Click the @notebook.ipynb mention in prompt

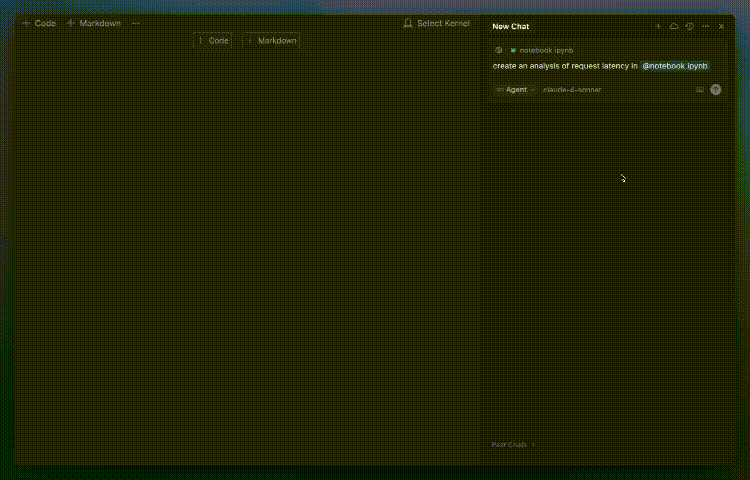[x=675, y=66]
